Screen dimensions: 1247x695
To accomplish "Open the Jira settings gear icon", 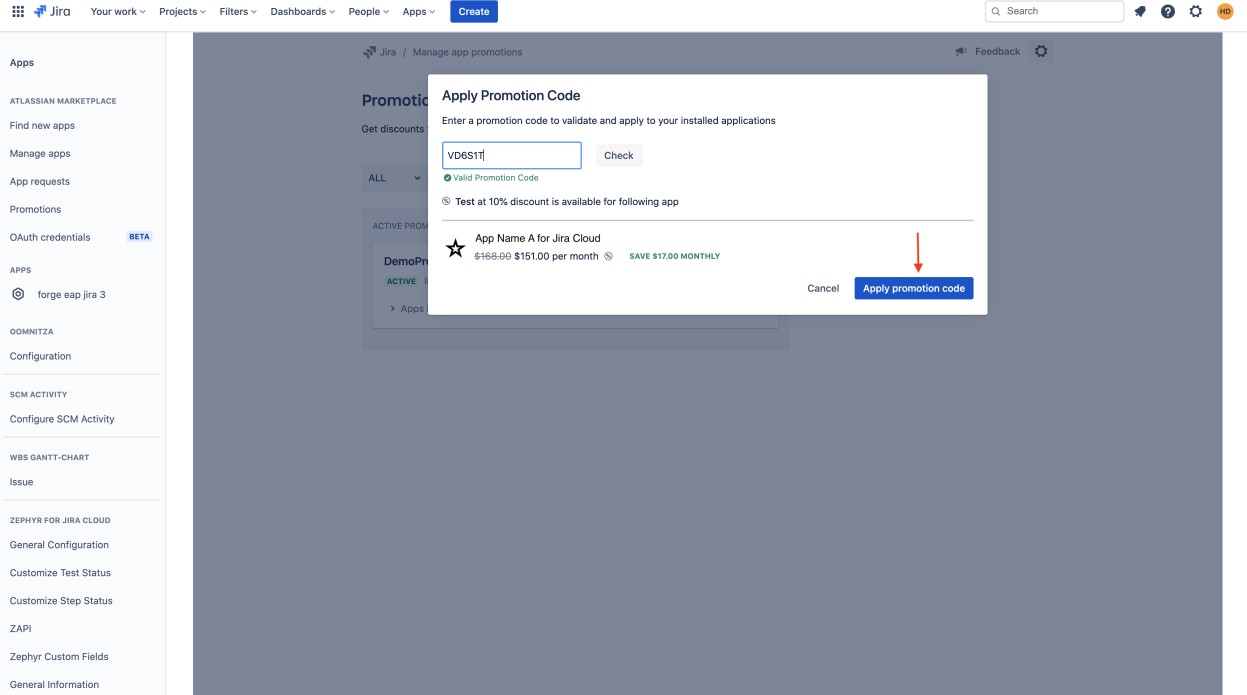I will 1194,11.
